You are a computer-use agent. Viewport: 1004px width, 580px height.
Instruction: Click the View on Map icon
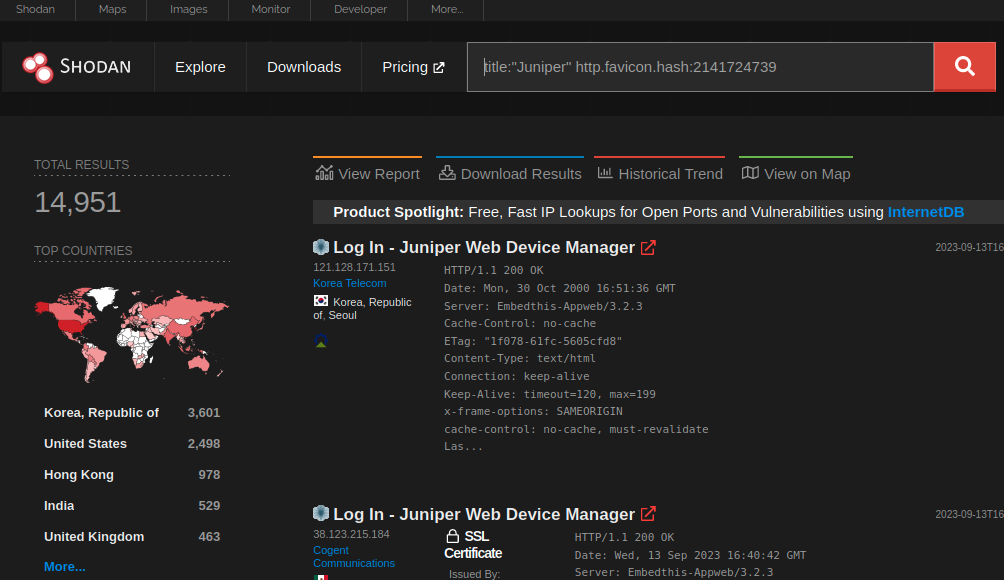coord(750,172)
